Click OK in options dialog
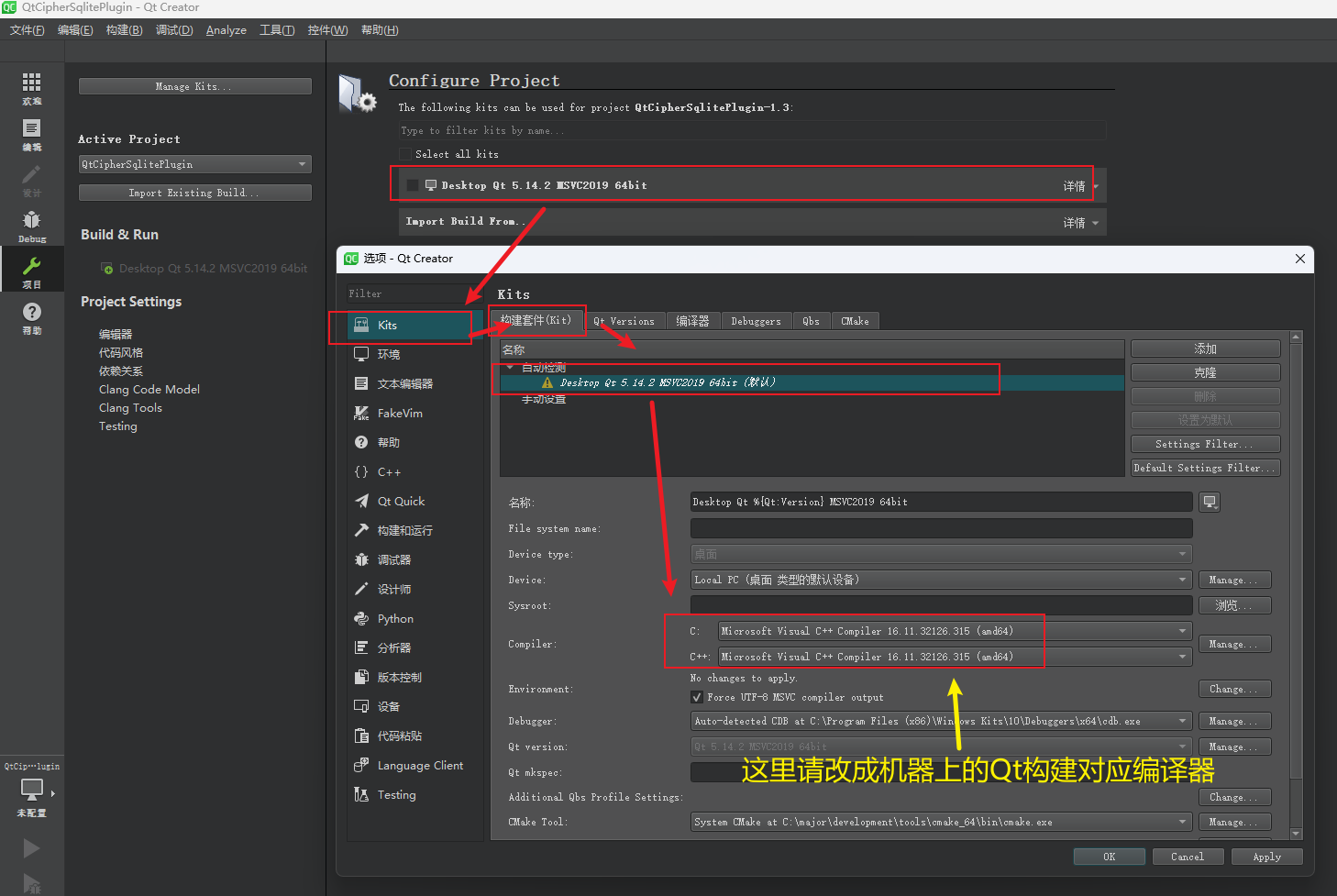The height and width of the screenshot is (896, 1337). [x=1110, y=857]
